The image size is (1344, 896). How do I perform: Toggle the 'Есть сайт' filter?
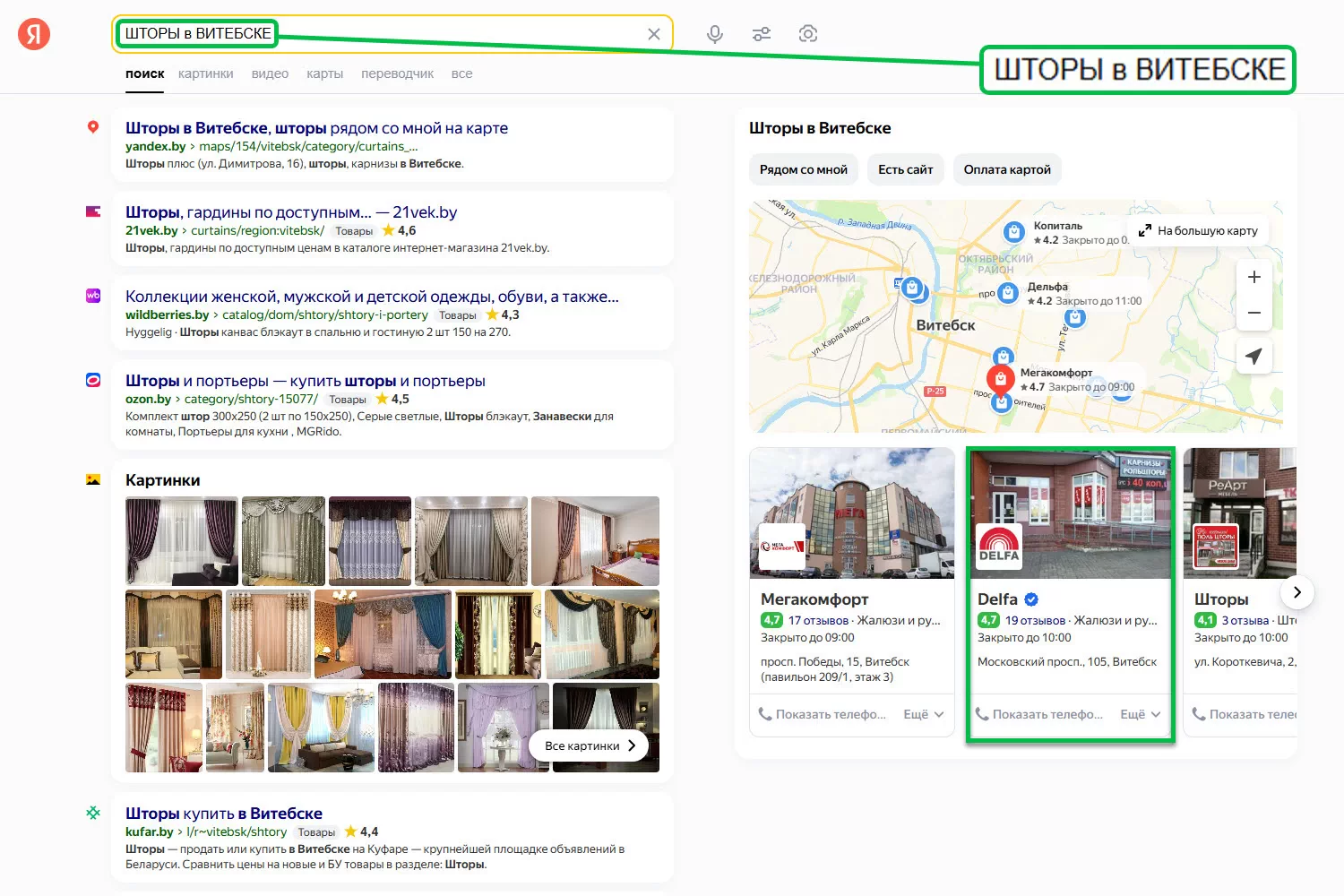coord(905,169)
